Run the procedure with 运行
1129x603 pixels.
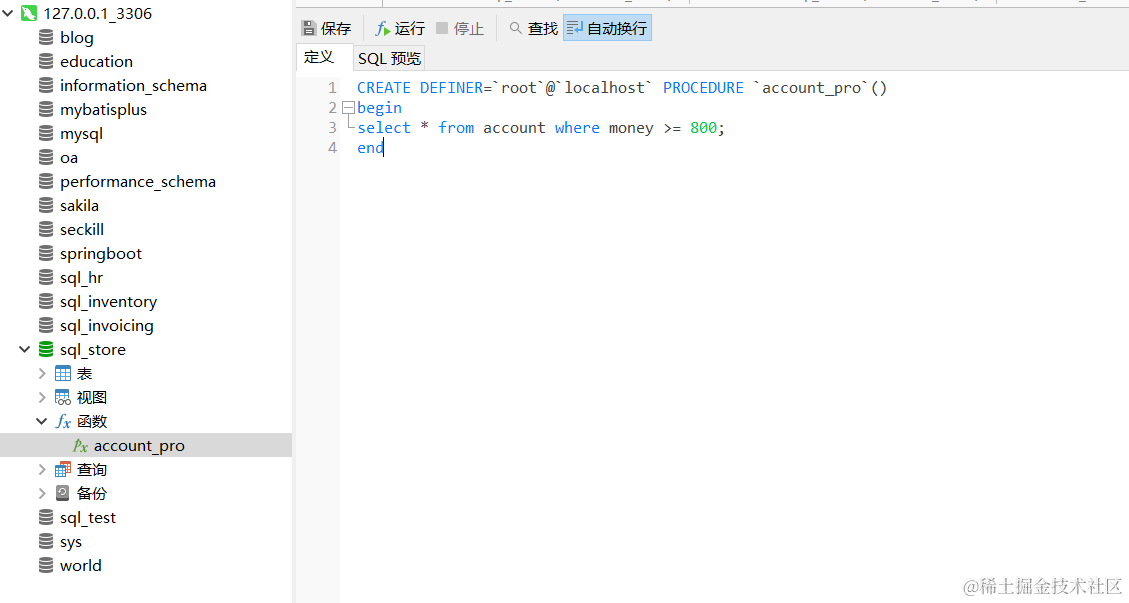(400, 28)
